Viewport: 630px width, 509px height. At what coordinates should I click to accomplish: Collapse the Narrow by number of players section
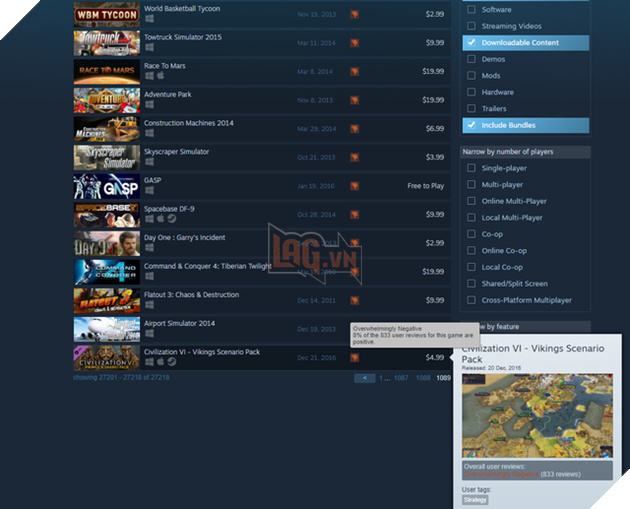click(525, 152)
